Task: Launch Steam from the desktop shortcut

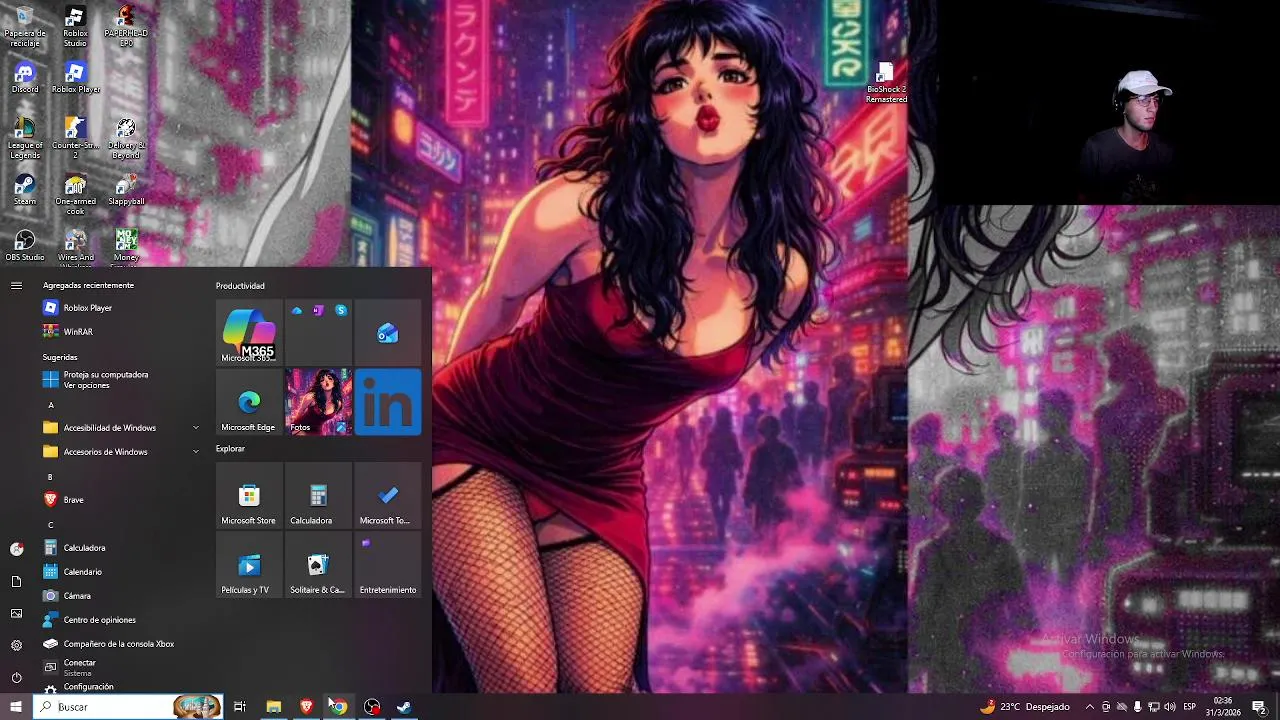Action: click(x=25, y=190)
